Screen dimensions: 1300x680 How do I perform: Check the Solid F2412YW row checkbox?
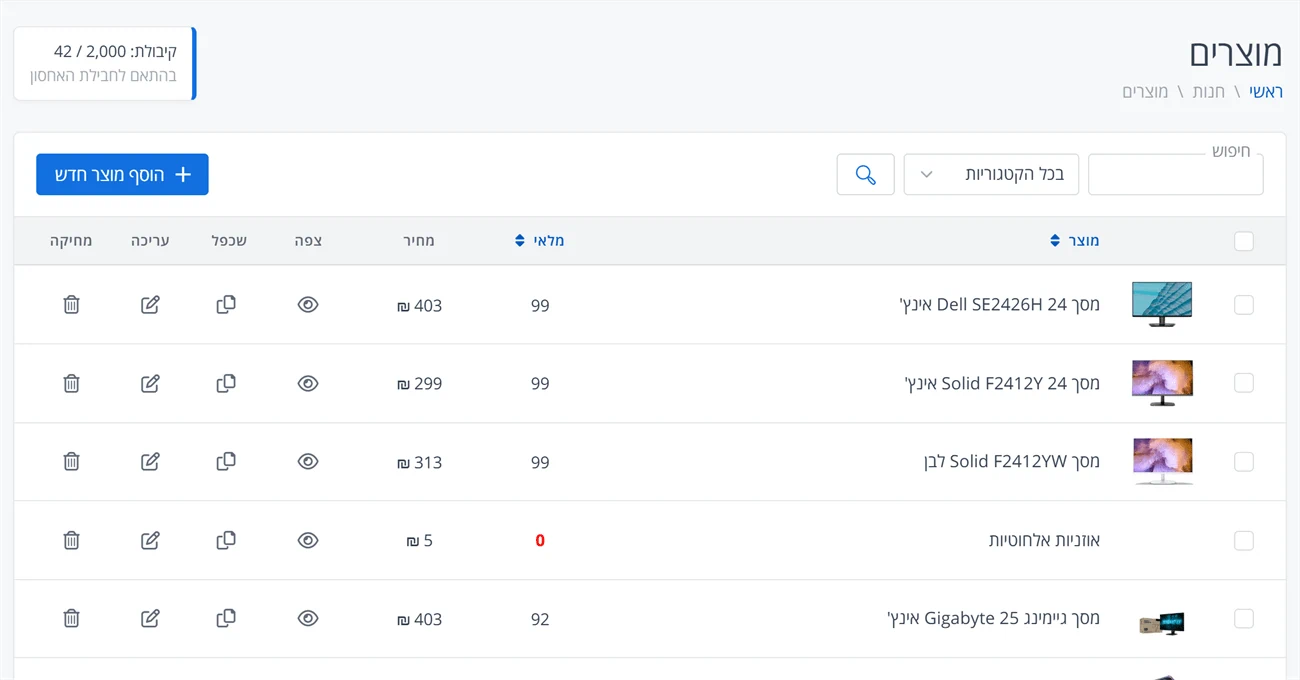[1244, 461]
